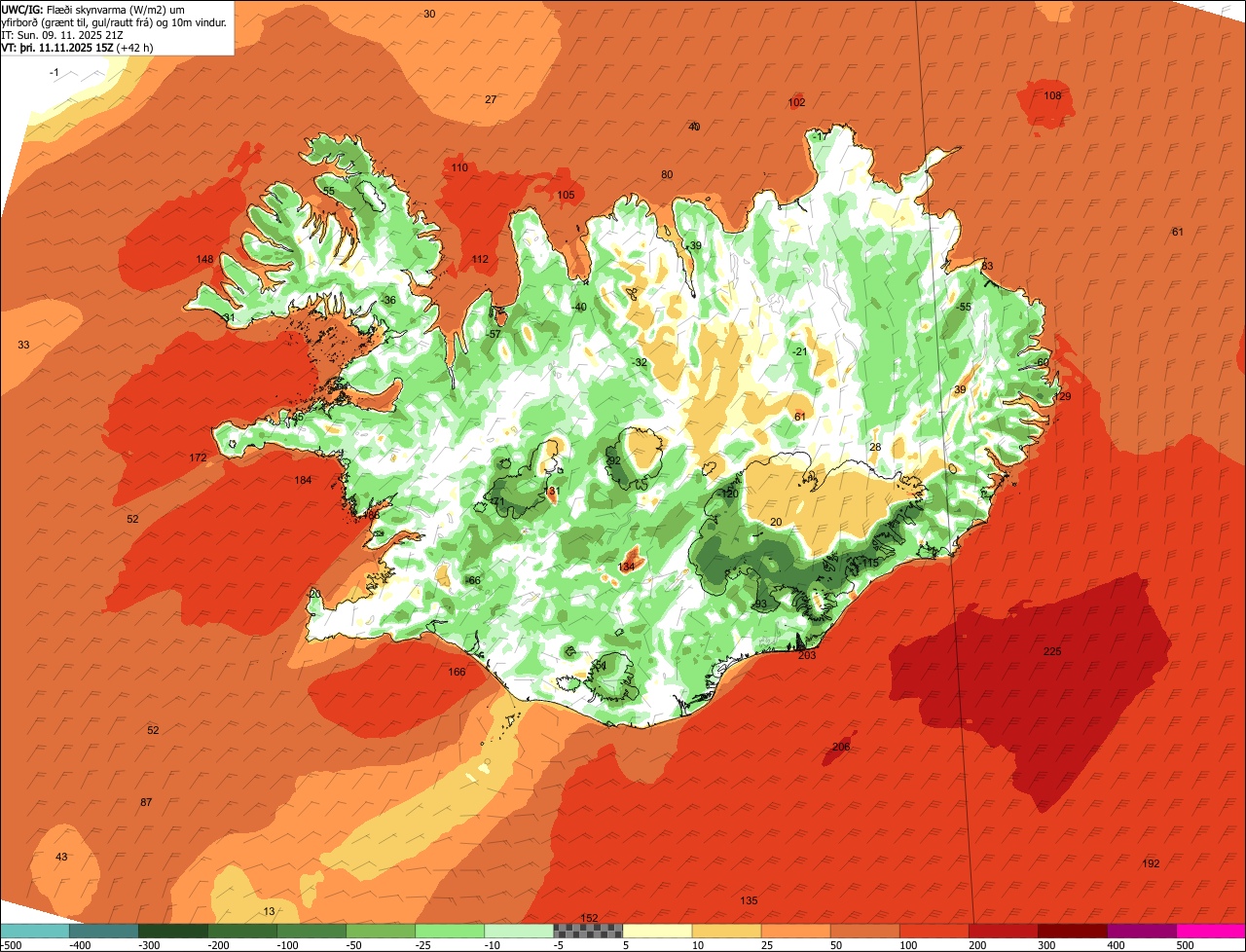The height and width of the screenshot is (952, 1246).
Task: Click the '-120' value on the glacier
Action: pos(728,494)
